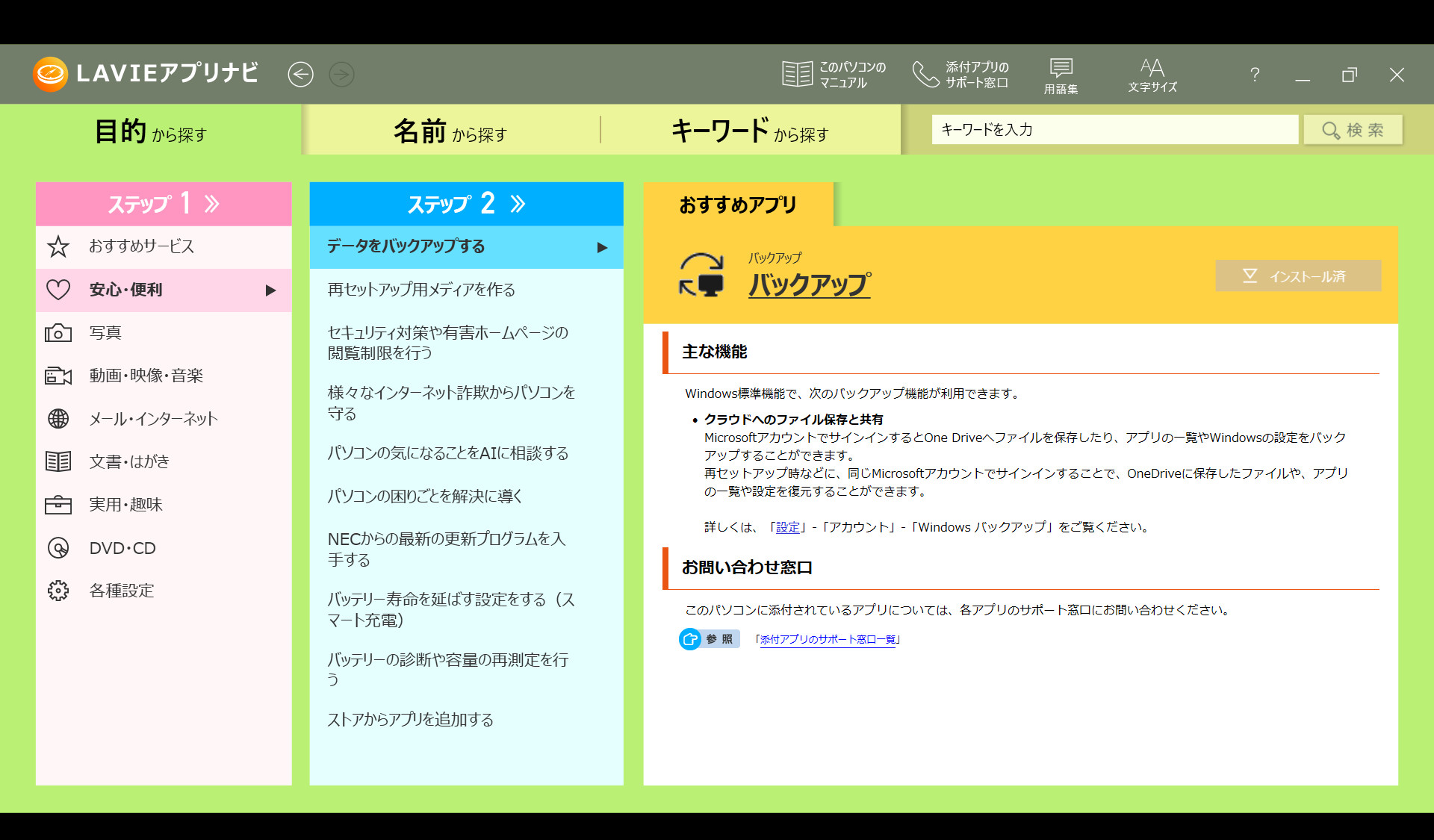1434x840 pixels.
Task: Open 添付アプリのサポート窓口一覧 link
Action: 827,639
